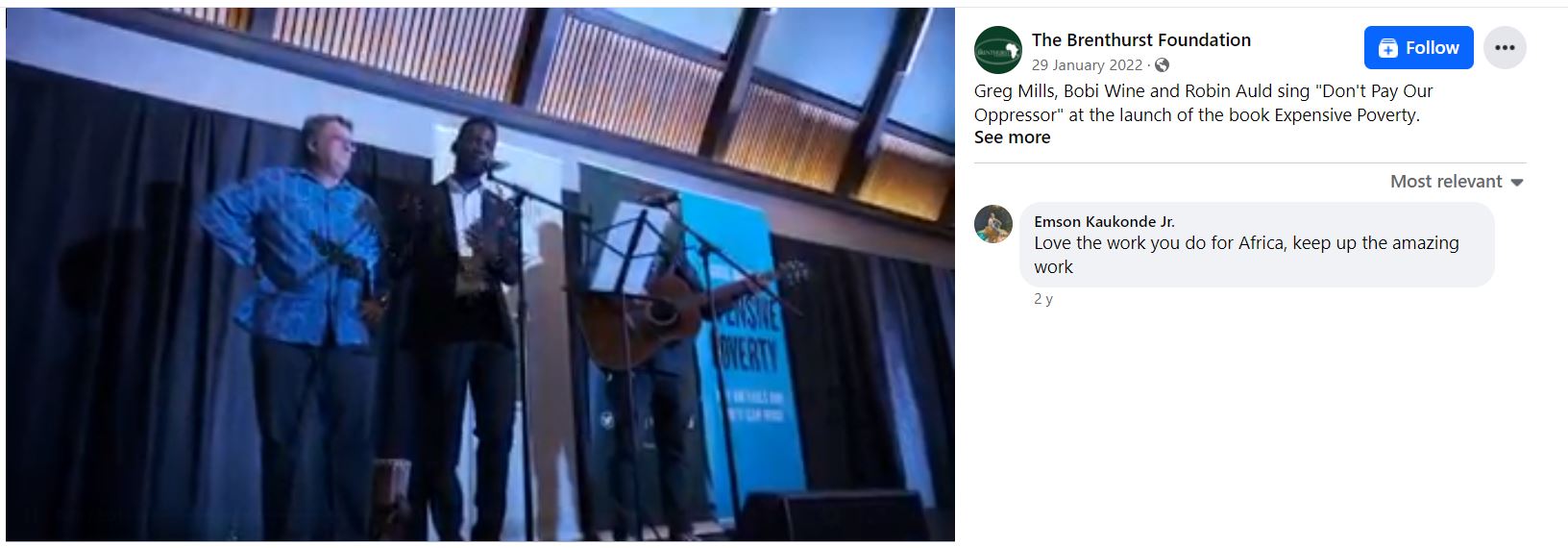
Task: Click the Follow button
Action: pos(1418,48)
